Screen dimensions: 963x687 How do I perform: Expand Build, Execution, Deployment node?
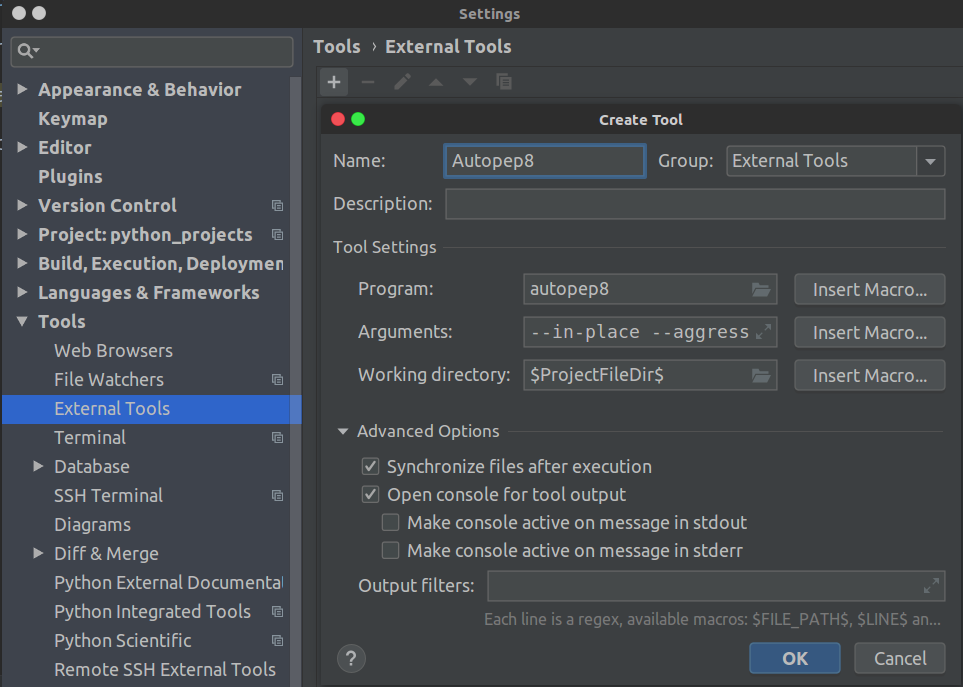tap(22, 263)
